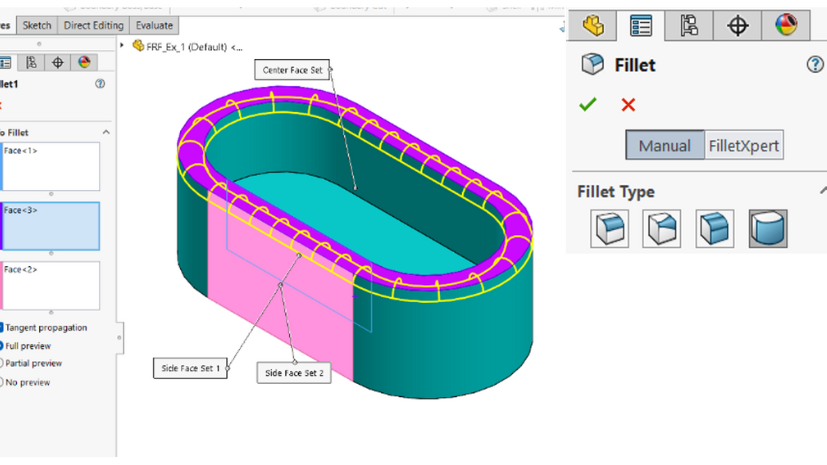
Task: Pick the Variable Size Fillet type icon
Action: coord(662,229)
